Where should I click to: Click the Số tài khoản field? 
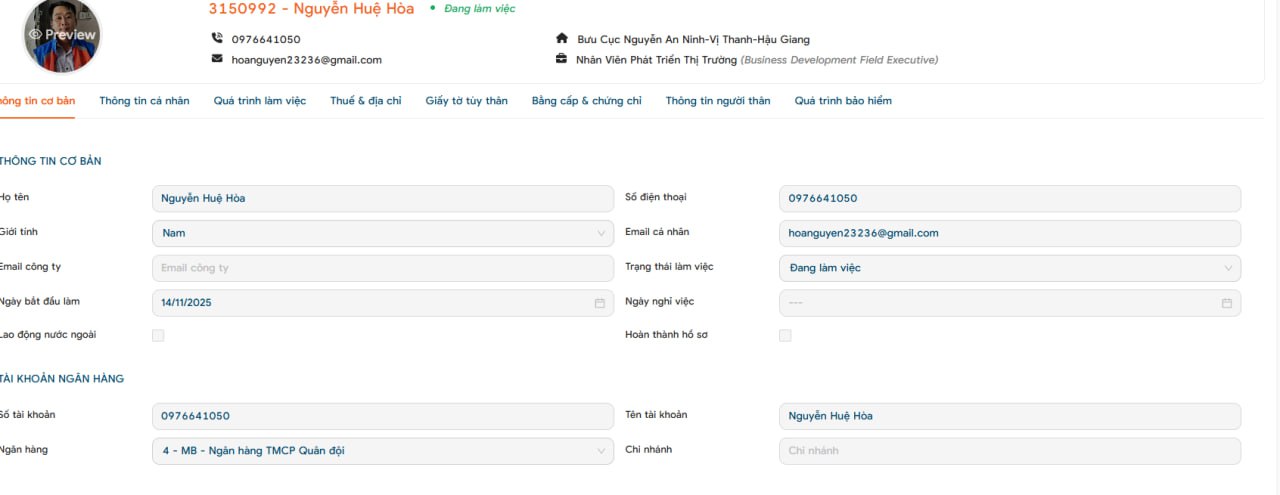pyautogui.click(x=383, y=416)
